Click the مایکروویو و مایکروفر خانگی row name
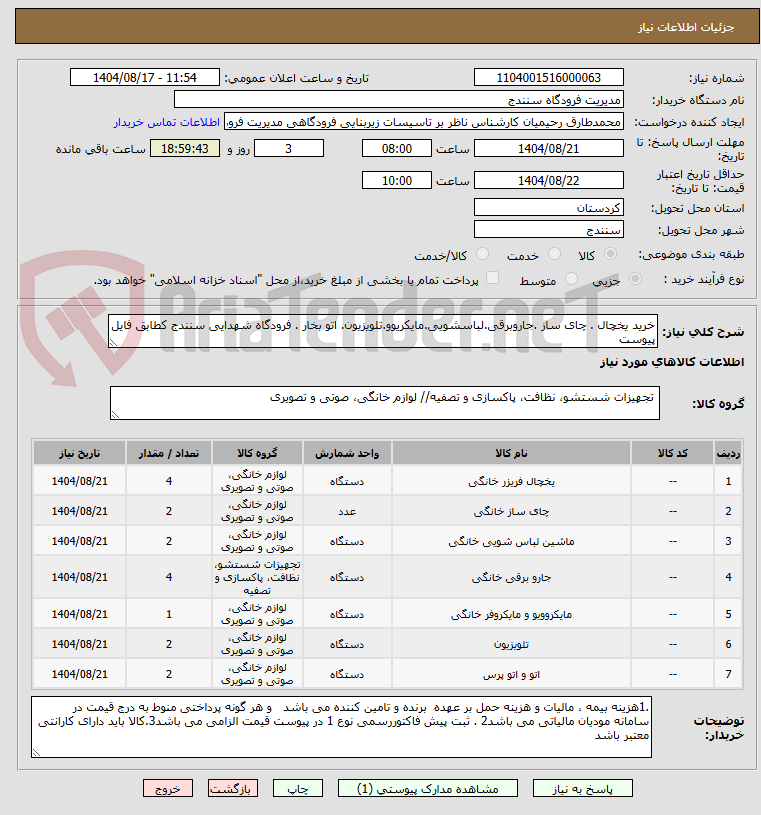This screenshot has height=815, width=761. tap(511, 615)
